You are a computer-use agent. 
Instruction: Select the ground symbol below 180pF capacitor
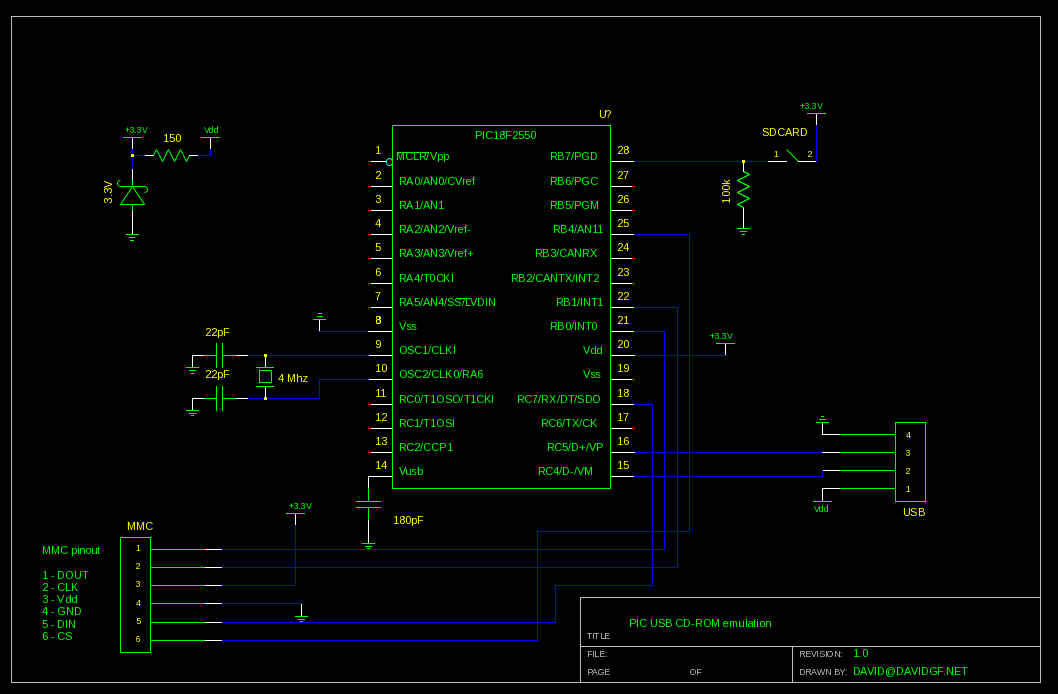tap(368, 546)
